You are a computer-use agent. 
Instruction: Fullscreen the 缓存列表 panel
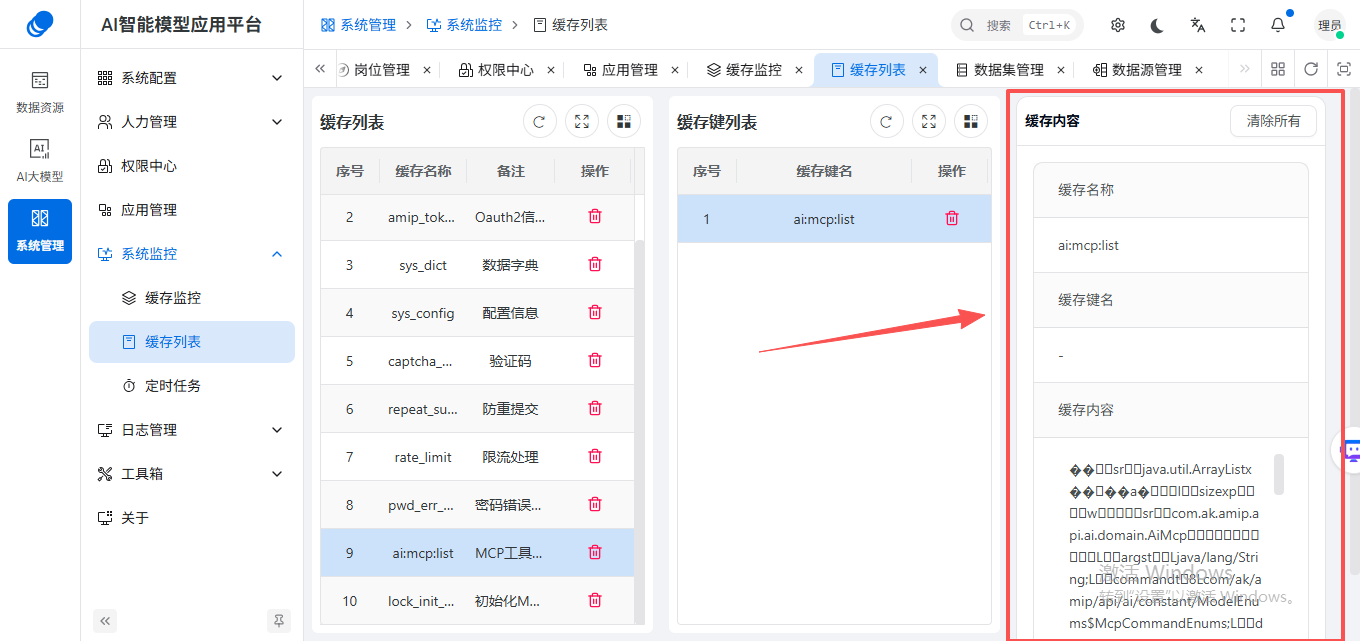point(582,122)
